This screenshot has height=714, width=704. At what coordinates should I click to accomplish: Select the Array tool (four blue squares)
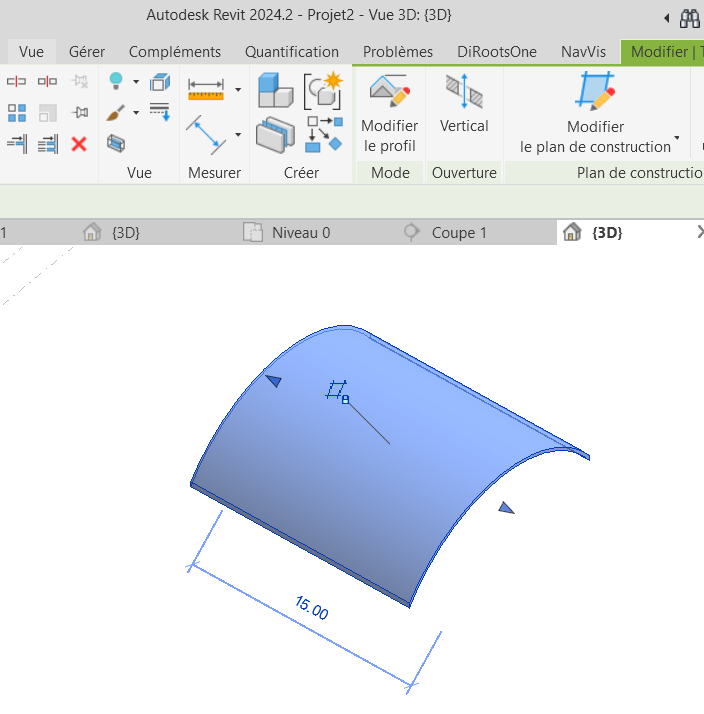17,113
